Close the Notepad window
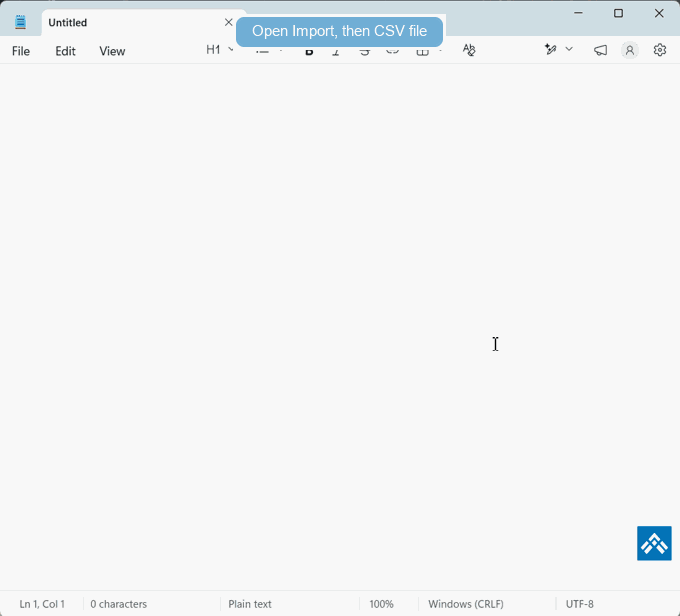 click(x=659, y=13)
